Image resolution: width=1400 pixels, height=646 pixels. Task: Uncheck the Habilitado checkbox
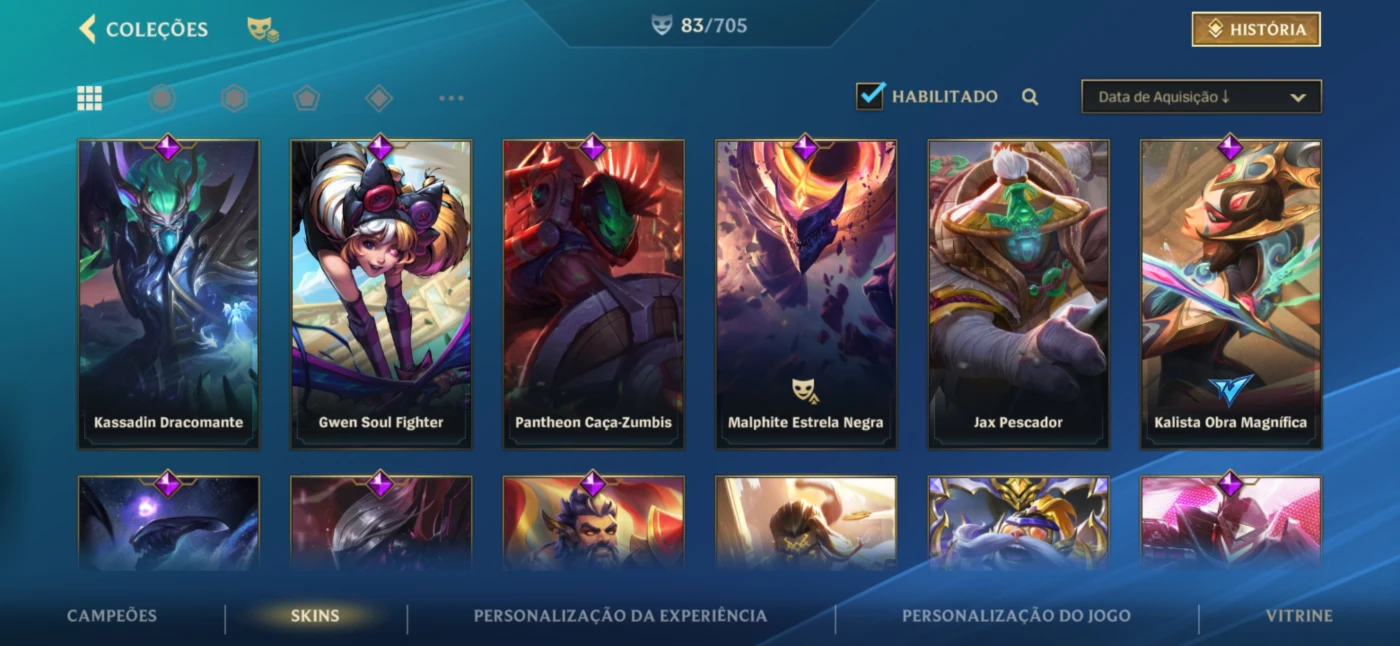(870, 96)
